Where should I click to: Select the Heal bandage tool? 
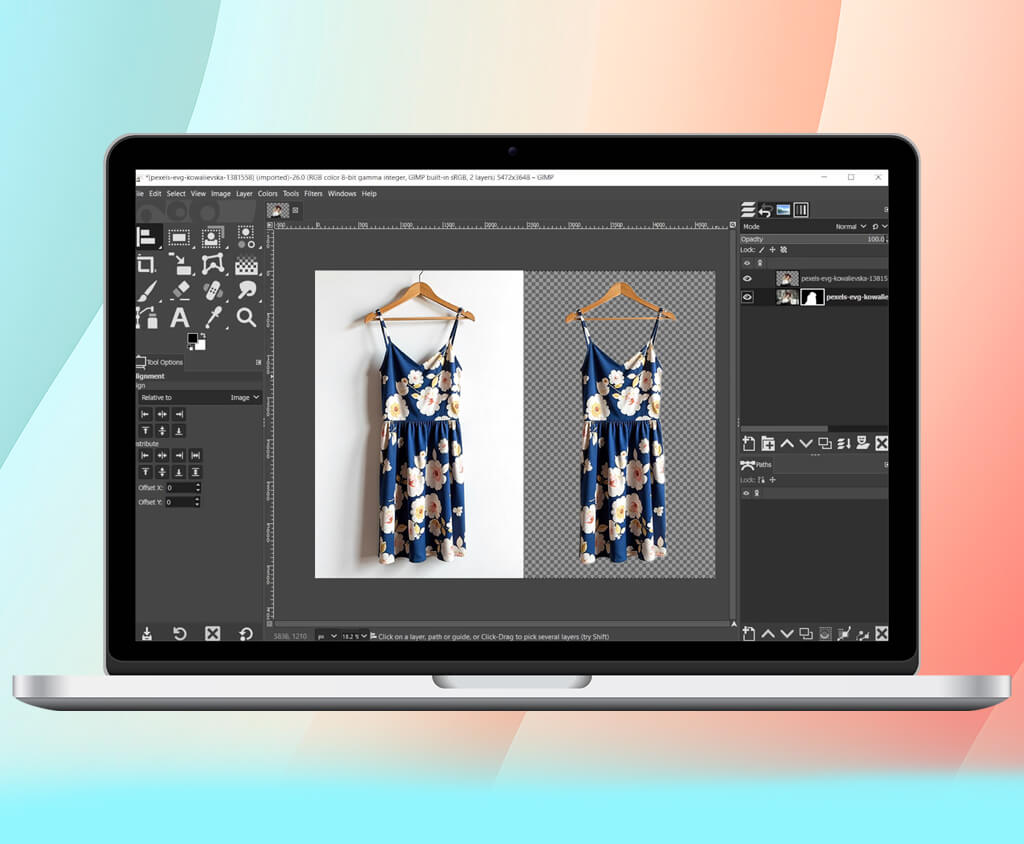pos(212,291)
